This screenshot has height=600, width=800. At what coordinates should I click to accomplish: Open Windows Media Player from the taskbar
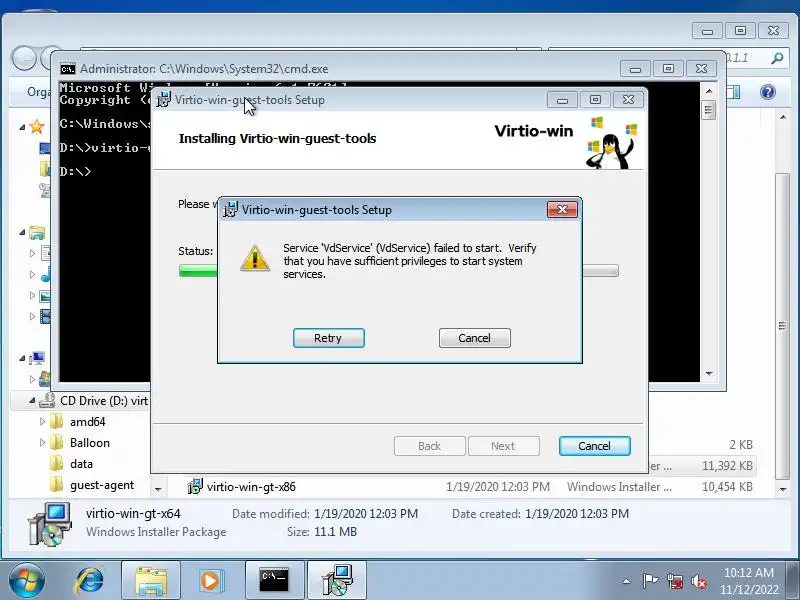pos(210,581)
